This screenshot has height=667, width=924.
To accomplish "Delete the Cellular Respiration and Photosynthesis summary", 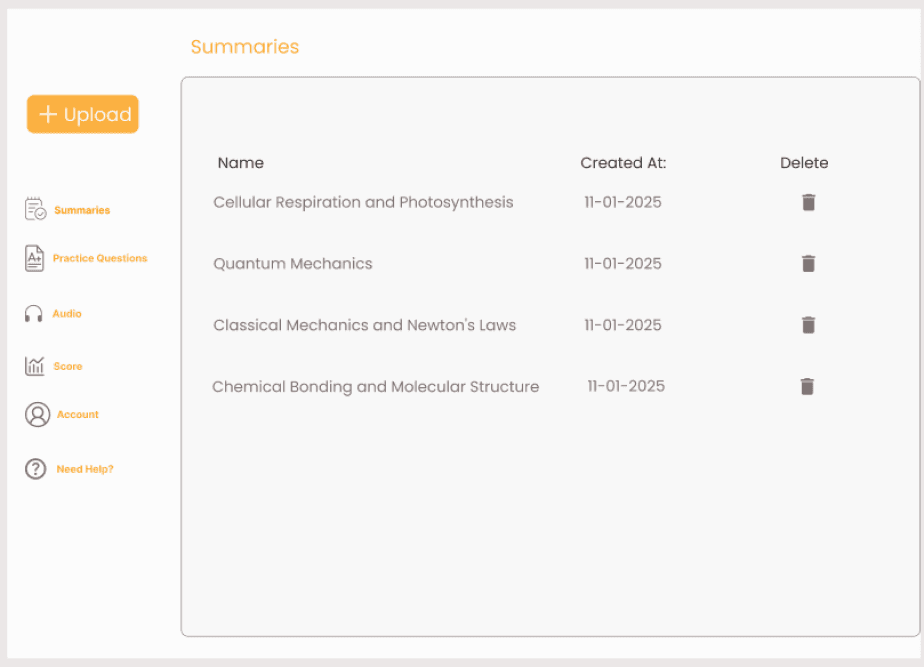I will 809,202.
